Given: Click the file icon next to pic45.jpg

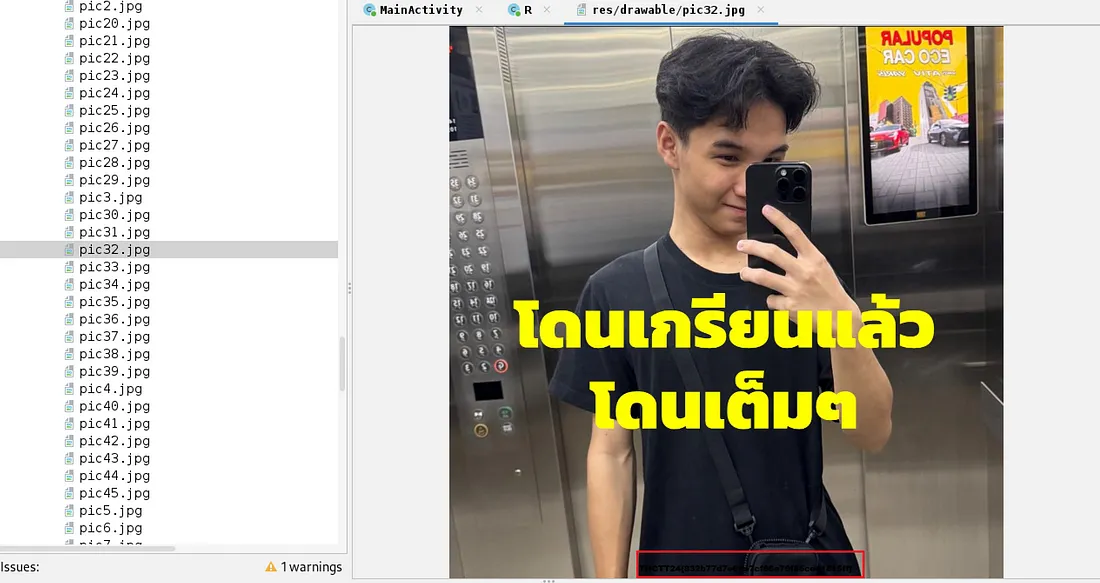Looking at the screenshot, I should click(69, 493).
